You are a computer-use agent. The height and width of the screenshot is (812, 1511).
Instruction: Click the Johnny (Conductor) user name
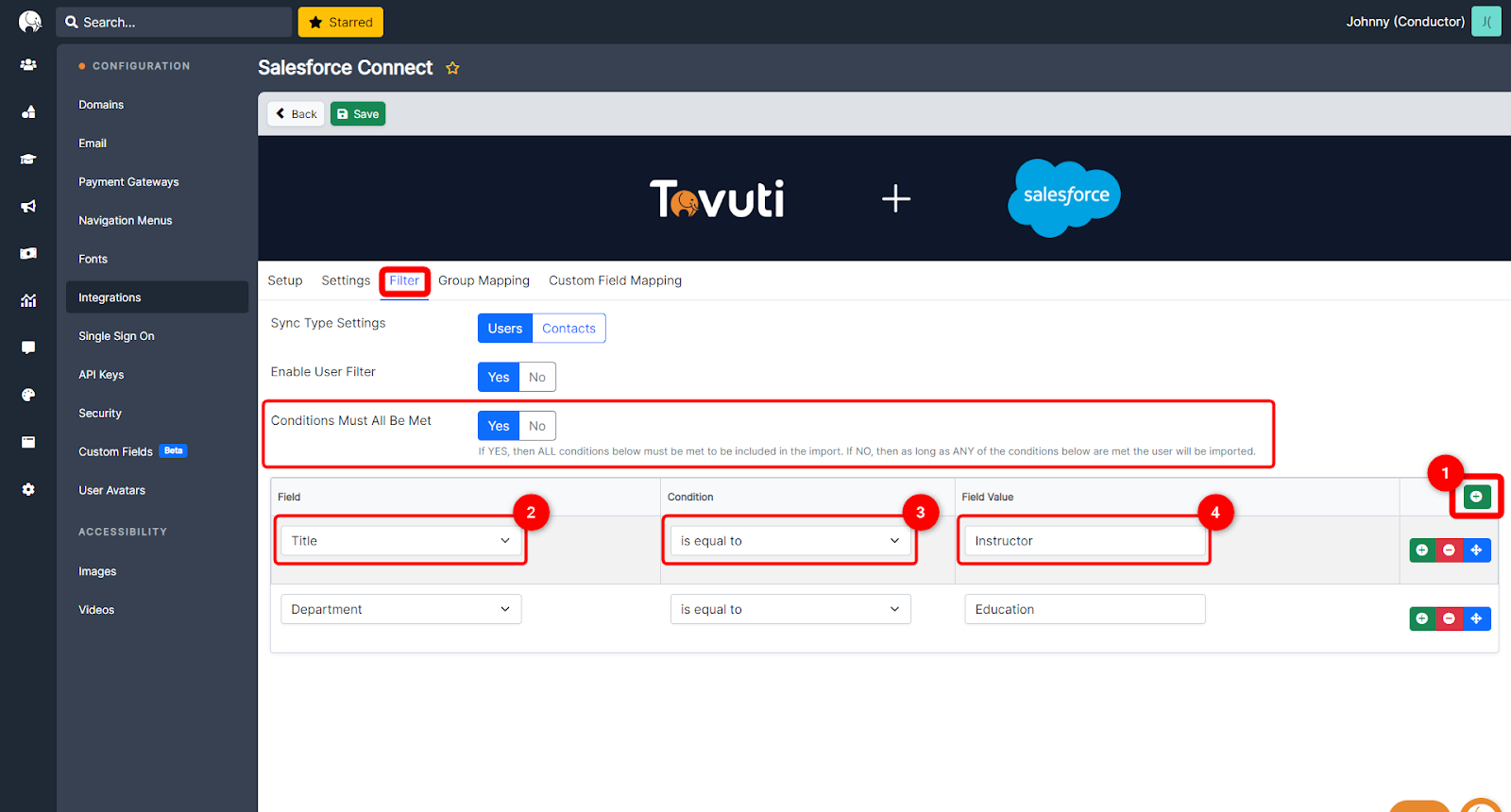1405,22
